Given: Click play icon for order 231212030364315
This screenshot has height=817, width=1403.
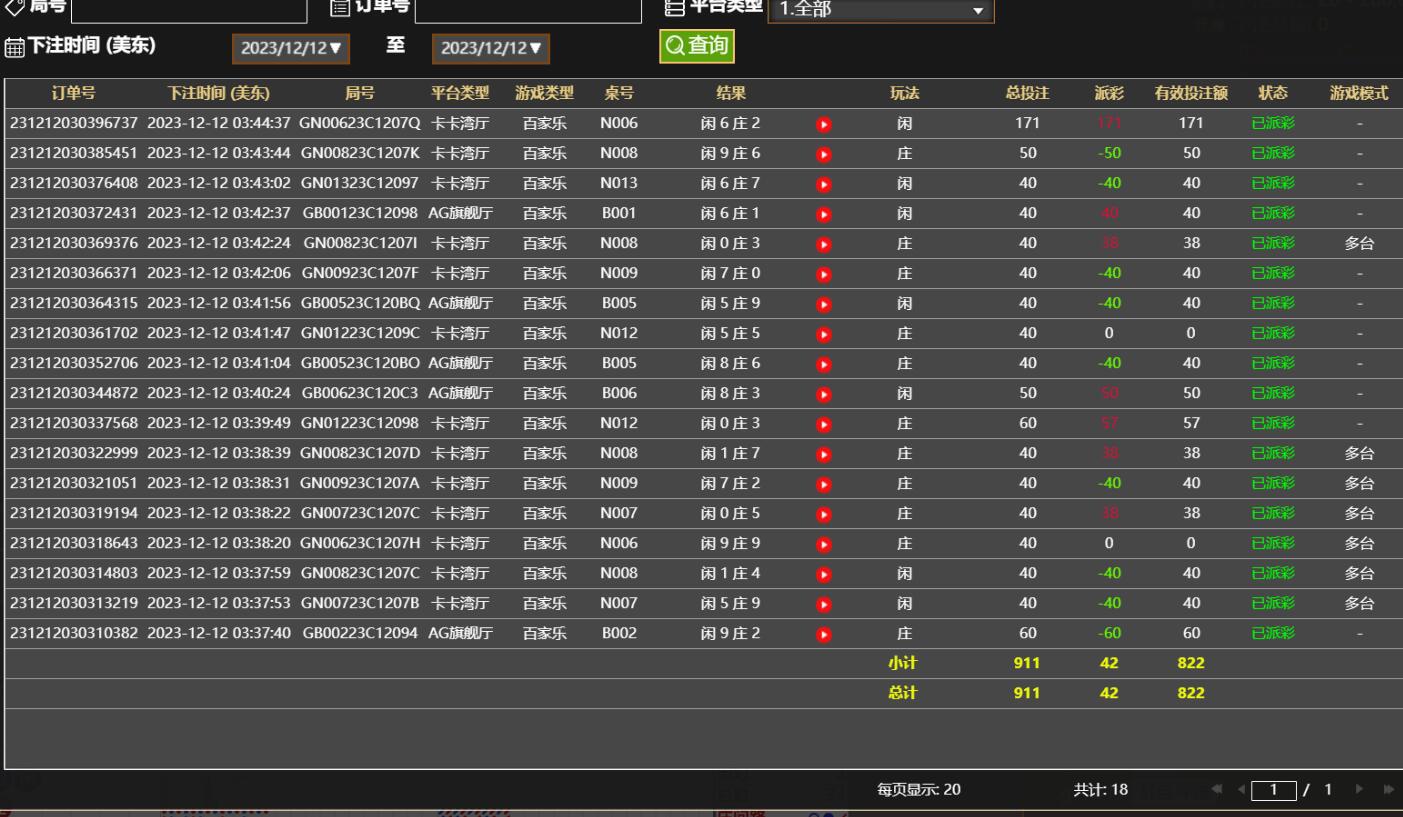Looking at the screenshot, I should pos(824,304).
